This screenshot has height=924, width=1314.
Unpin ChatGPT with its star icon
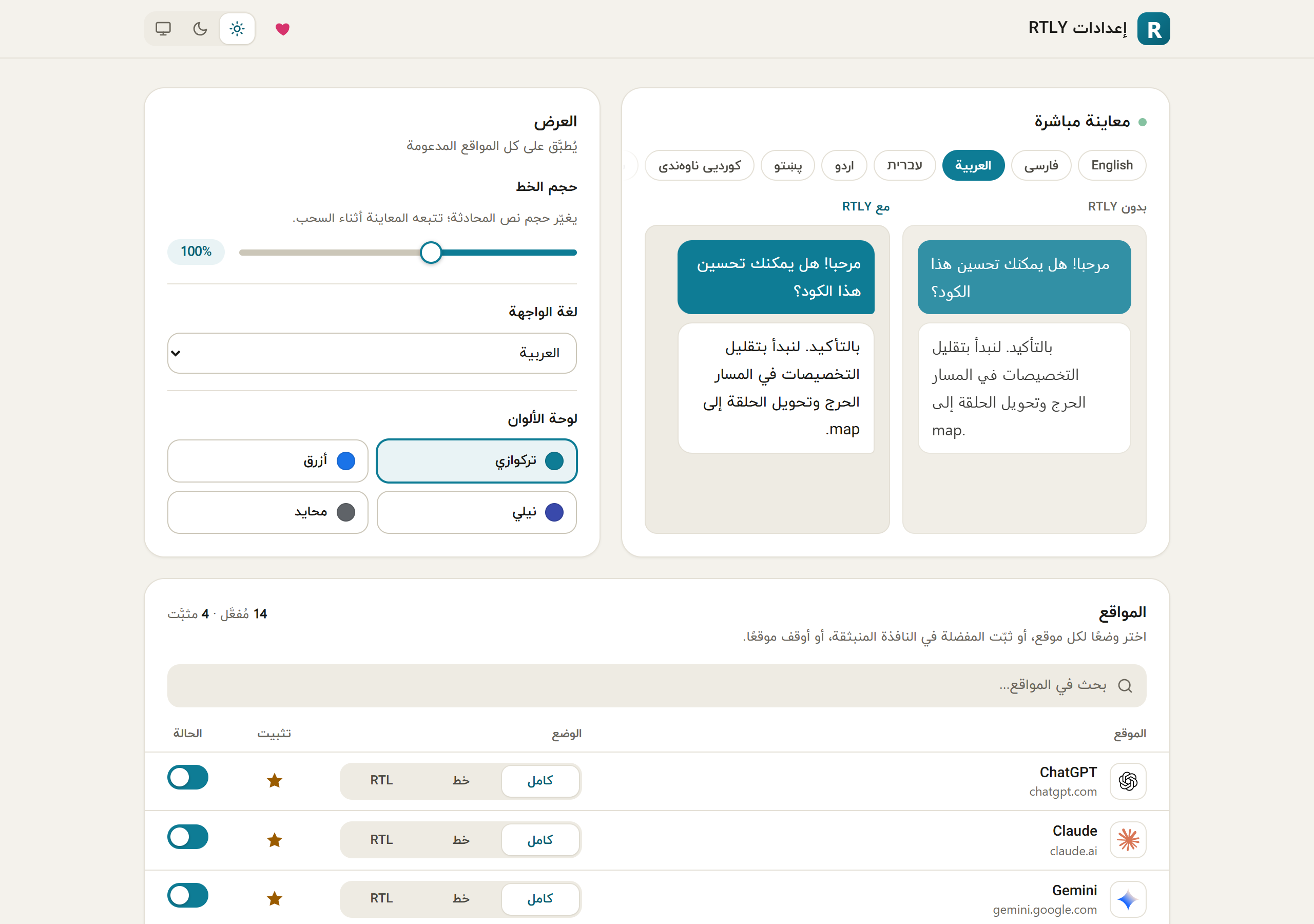[275, 780]
